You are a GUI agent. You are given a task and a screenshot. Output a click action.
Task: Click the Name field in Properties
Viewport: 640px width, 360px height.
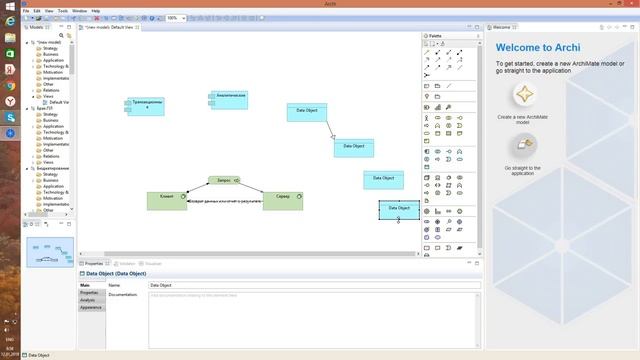tap(315, 285)
